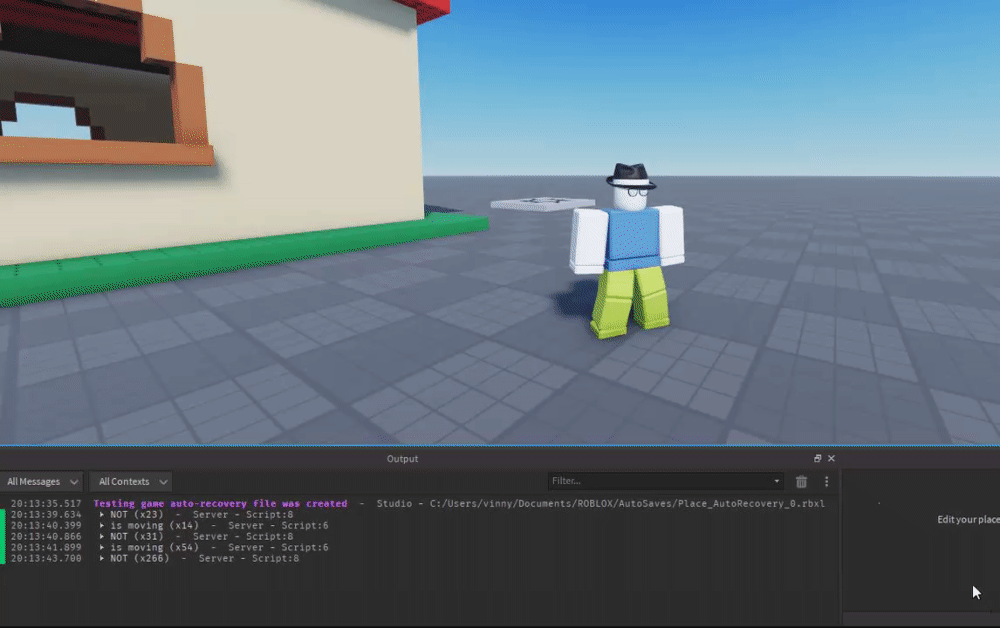Click 'Server - Script:6' on the x14 row

(278, 525)
